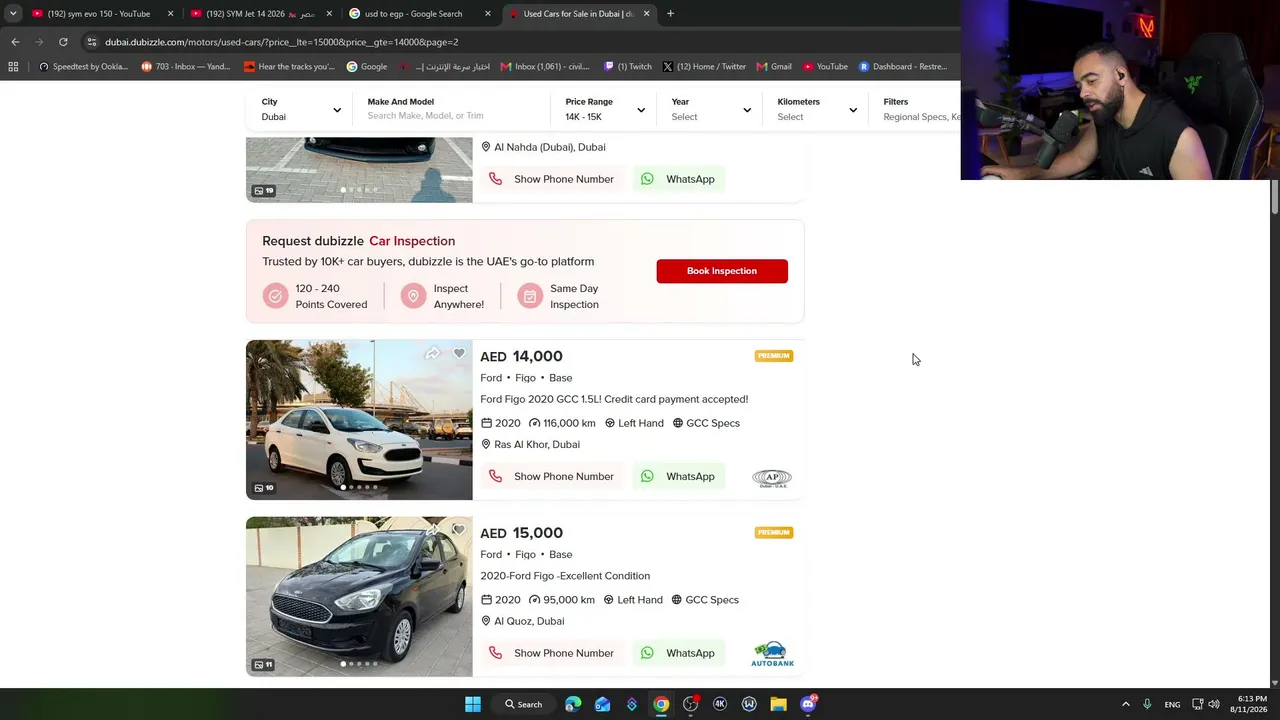Open the Dashboard - Restre... bookmark
Image resolution: width=1280 pixels, height=720 pixels.
pyautogui.click(x=902, y=67)
